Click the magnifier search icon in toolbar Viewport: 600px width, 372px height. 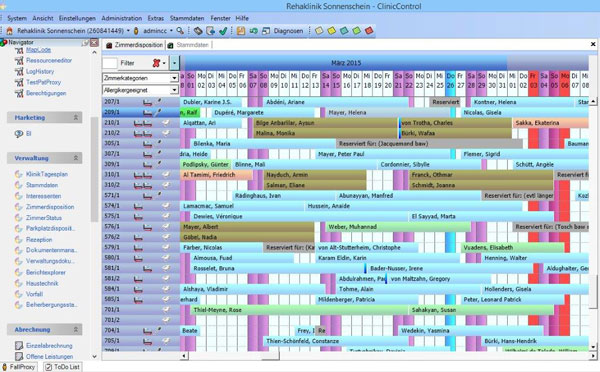tap(180, 31)
